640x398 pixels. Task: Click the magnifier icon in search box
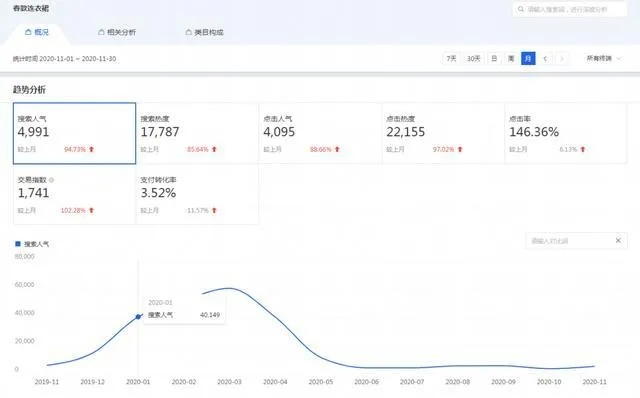point(520,9)
